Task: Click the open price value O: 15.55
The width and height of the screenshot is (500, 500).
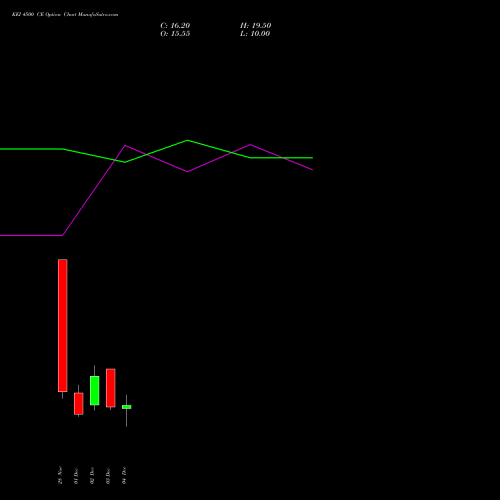Action: coord(175,34)
